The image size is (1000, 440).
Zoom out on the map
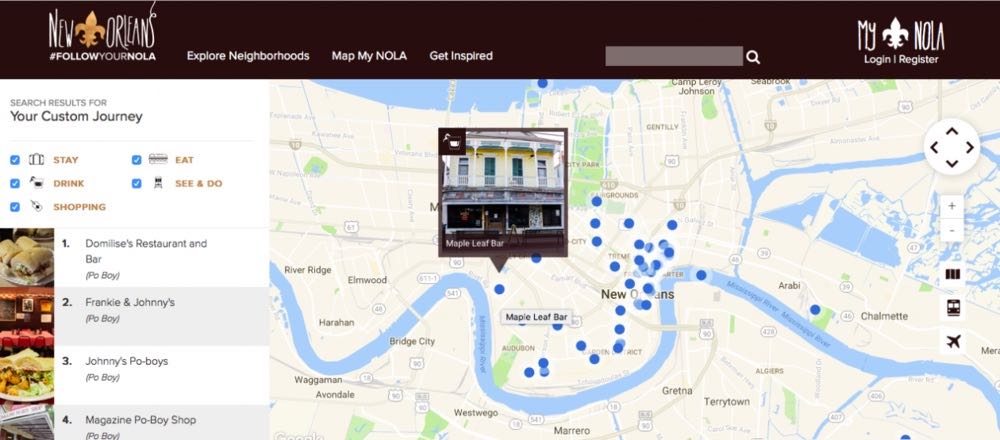point(952,230)
